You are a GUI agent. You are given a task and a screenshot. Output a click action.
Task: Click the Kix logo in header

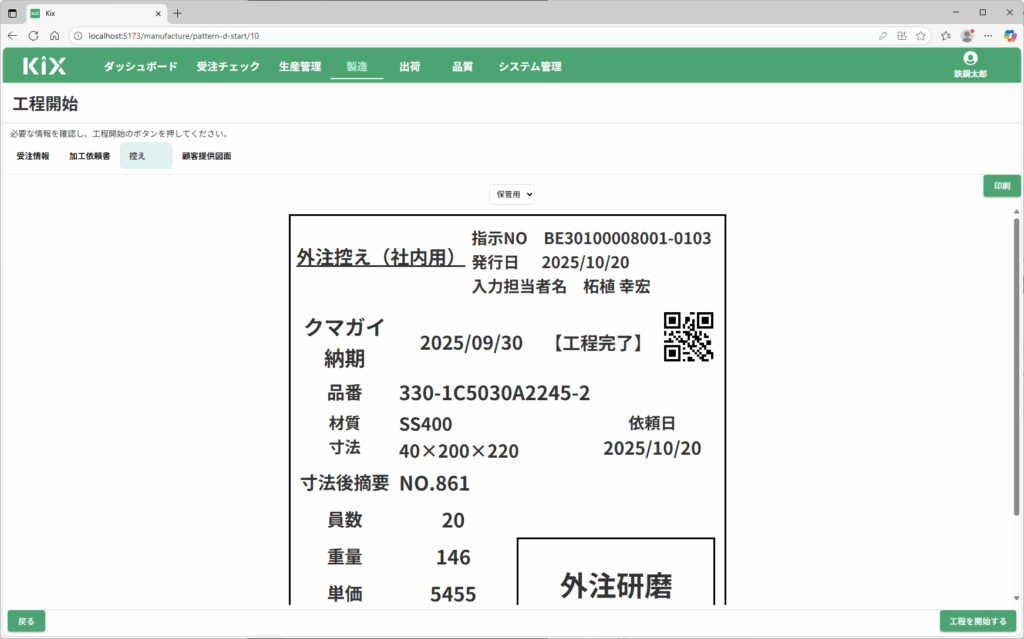click(45, 67)
